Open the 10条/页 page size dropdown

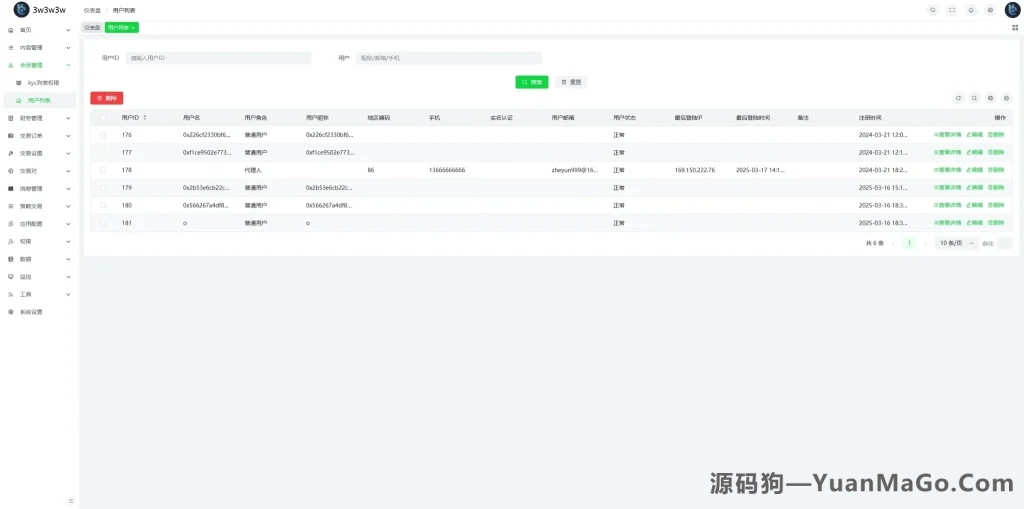(956, 243)
